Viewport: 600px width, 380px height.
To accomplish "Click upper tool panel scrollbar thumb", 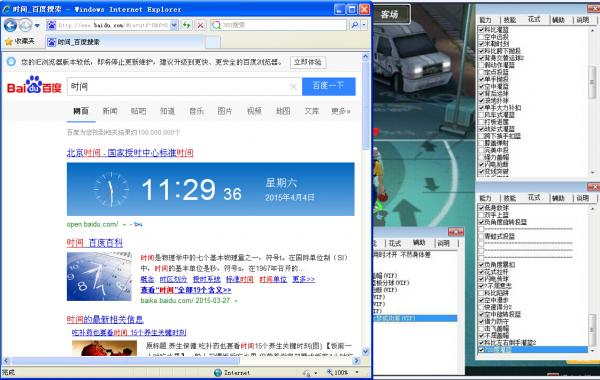I will point(592,82).
